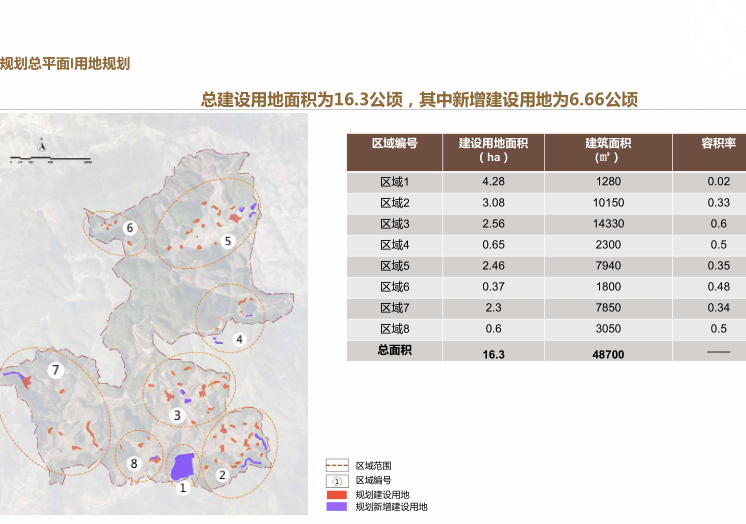This screenshot has height=524, width=746.
Task: Click the zone 4 number label
Action: (239, 340)
